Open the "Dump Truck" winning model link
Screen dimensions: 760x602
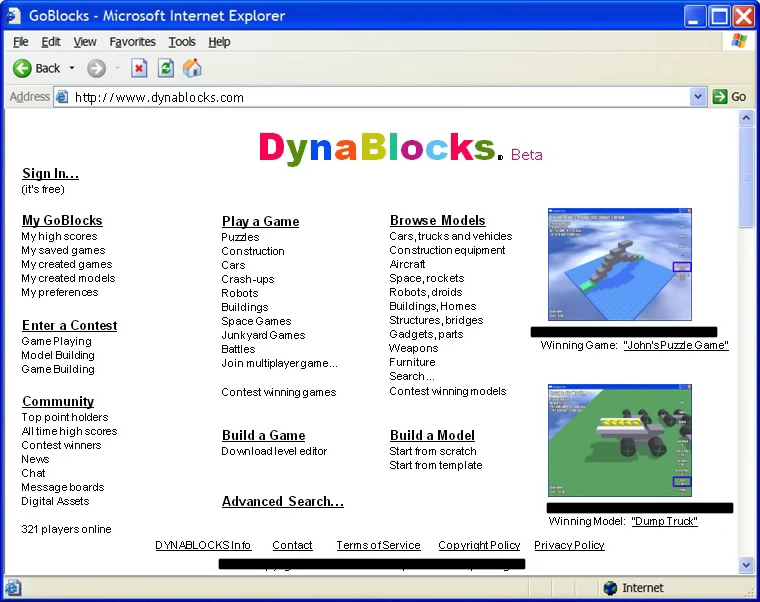664,521
